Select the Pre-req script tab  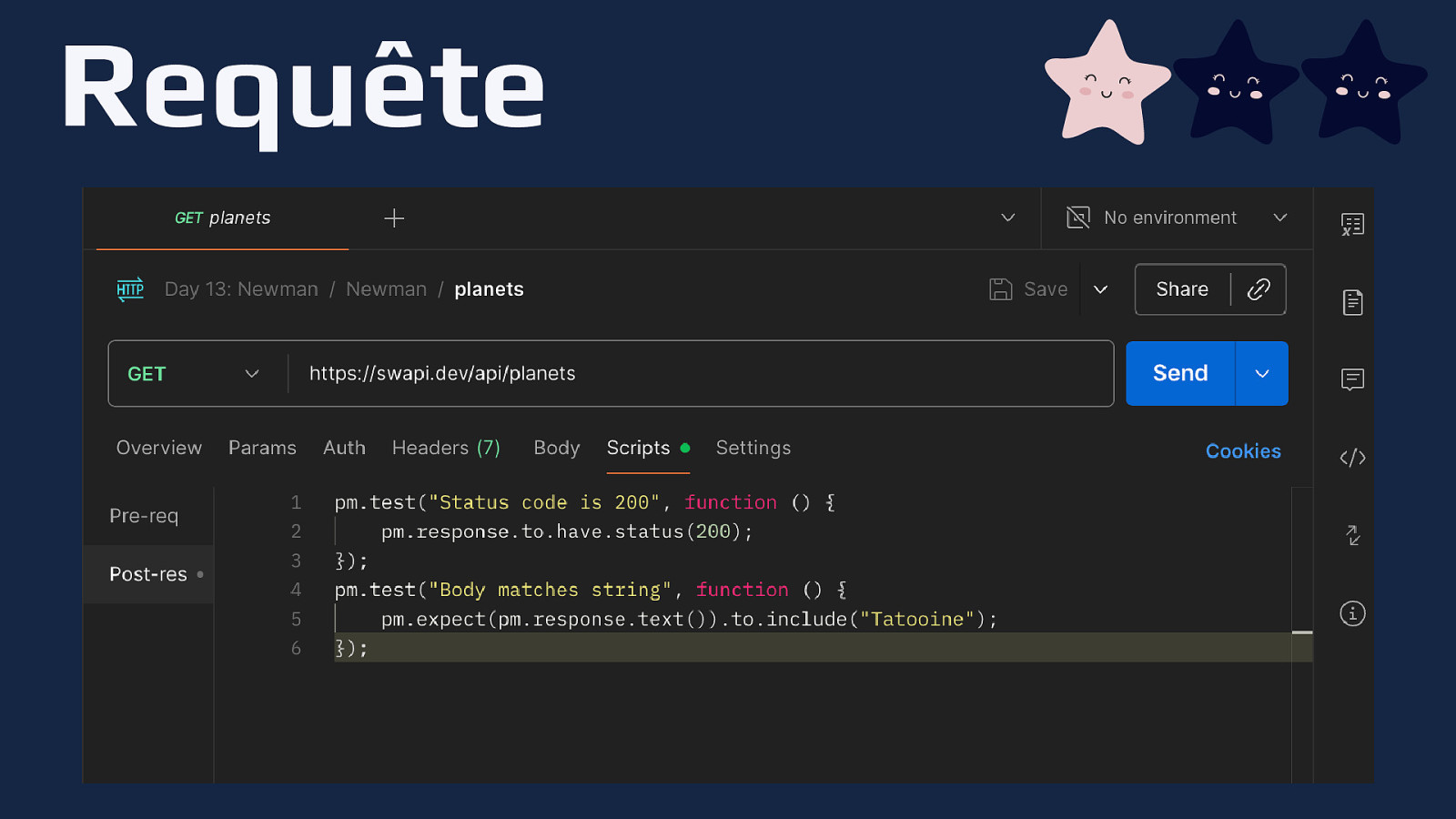tap(144, 516)
